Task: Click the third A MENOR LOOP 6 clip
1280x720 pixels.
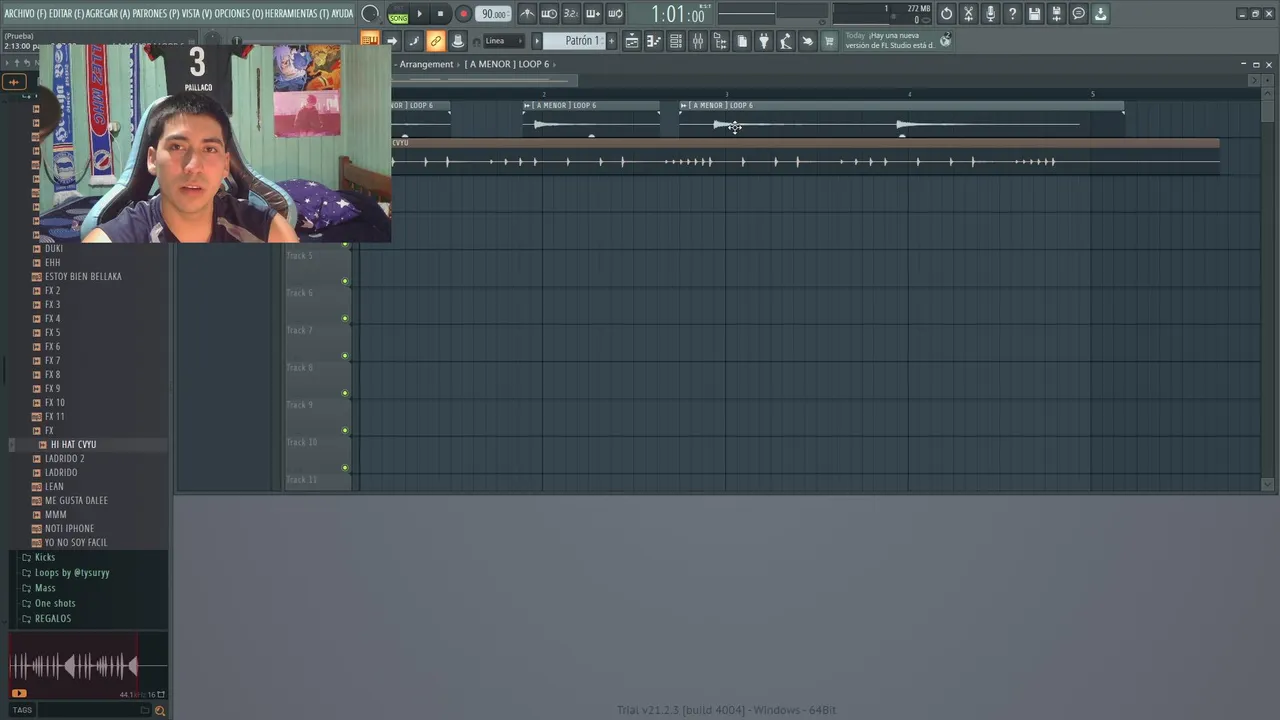Action: [901, 118]
